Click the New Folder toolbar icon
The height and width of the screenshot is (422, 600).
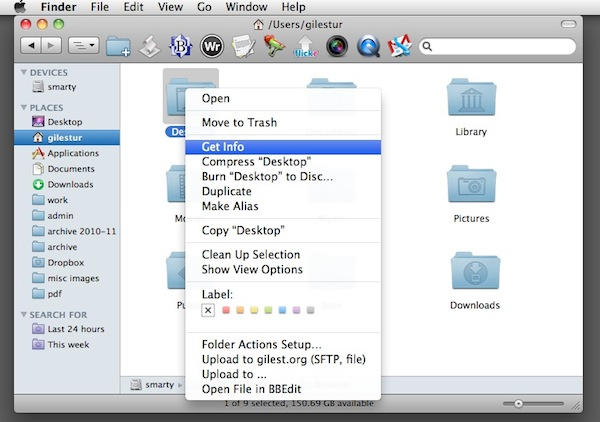(118, 46)
